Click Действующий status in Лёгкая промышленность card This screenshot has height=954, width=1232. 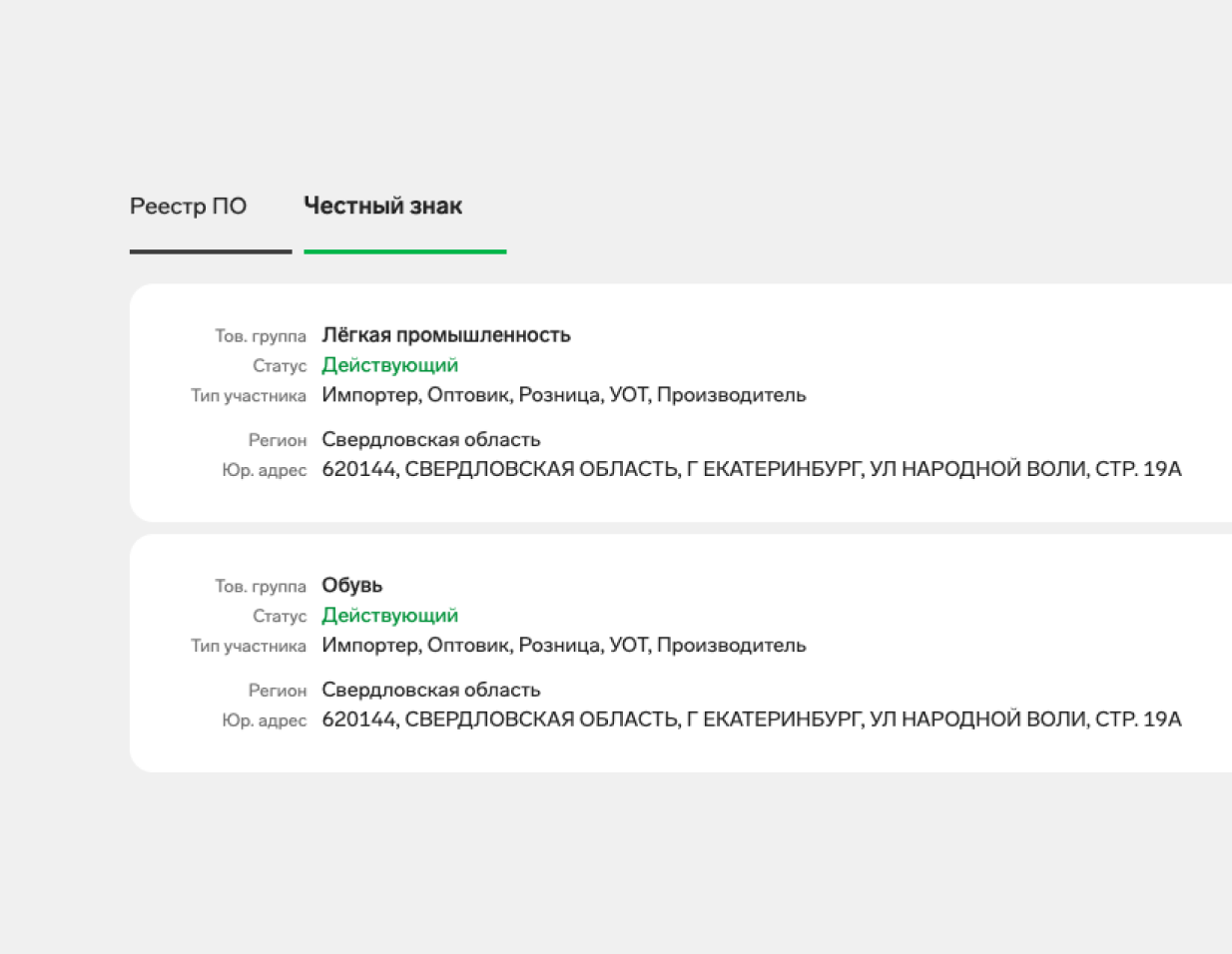pos(389,365)
